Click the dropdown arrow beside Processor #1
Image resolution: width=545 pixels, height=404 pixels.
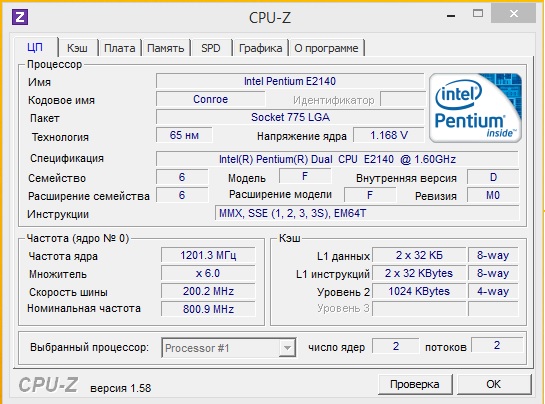287,348
